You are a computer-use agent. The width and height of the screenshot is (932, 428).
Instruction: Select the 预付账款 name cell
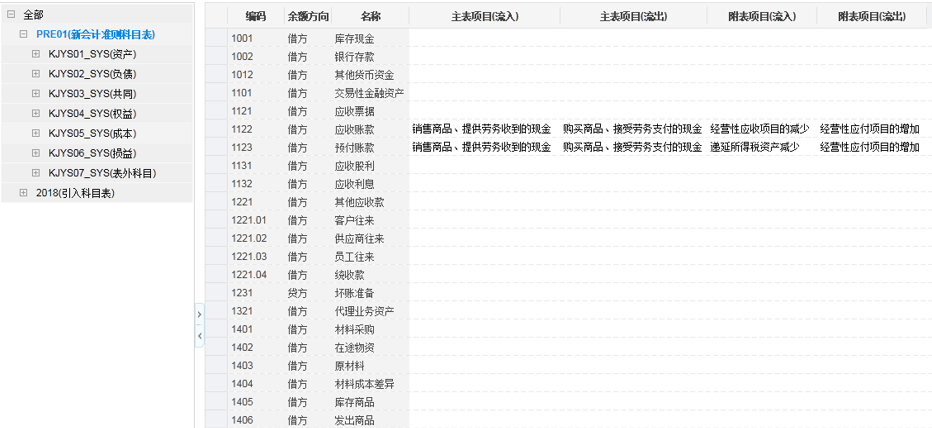370,147
